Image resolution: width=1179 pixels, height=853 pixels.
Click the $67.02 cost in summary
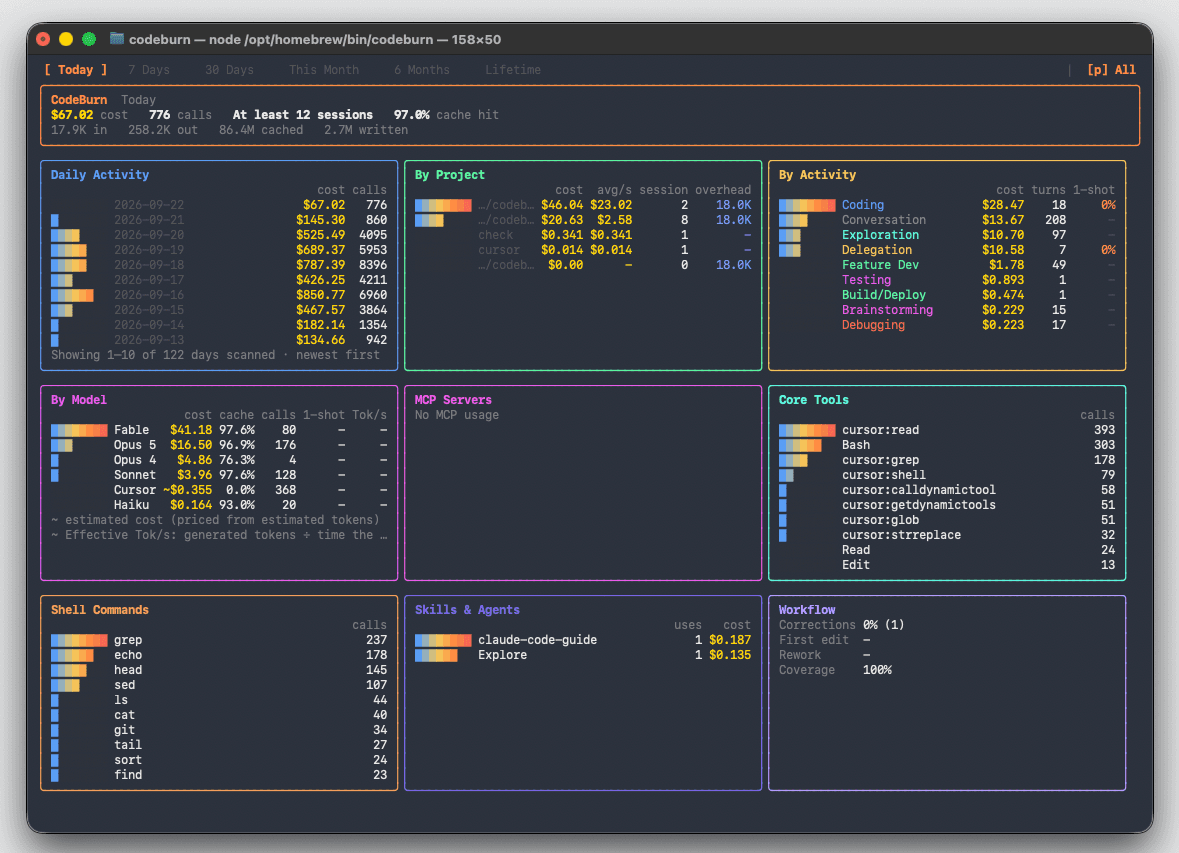click(x=72, y=115)
